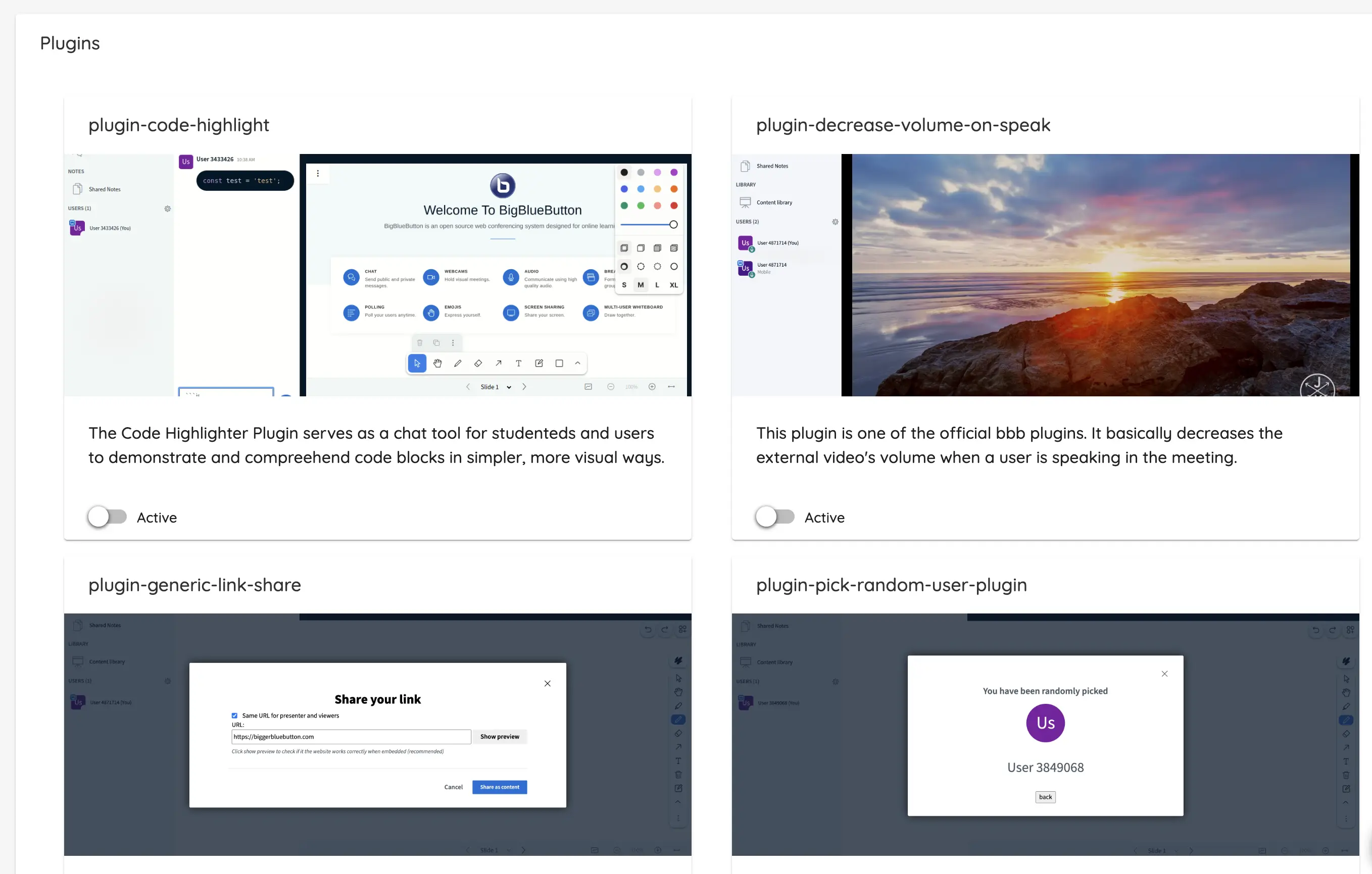Click the arrow tool in whiteboard toolbar
The height and width of the screenshot is (874, 1372).
pyautogui.click(x=499, y=363)
